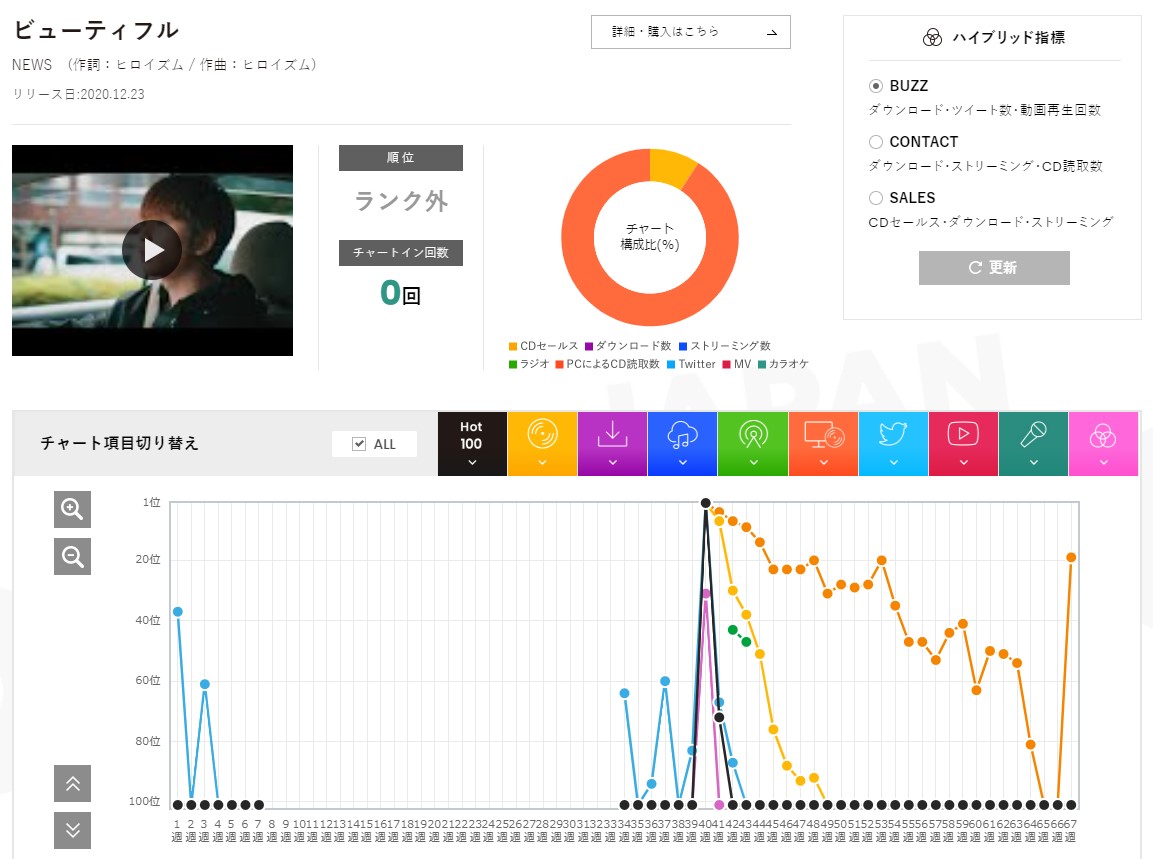Click the arrow icon in purchase button
Screen dimensions: 1153x859
click(x=771, y=32)
